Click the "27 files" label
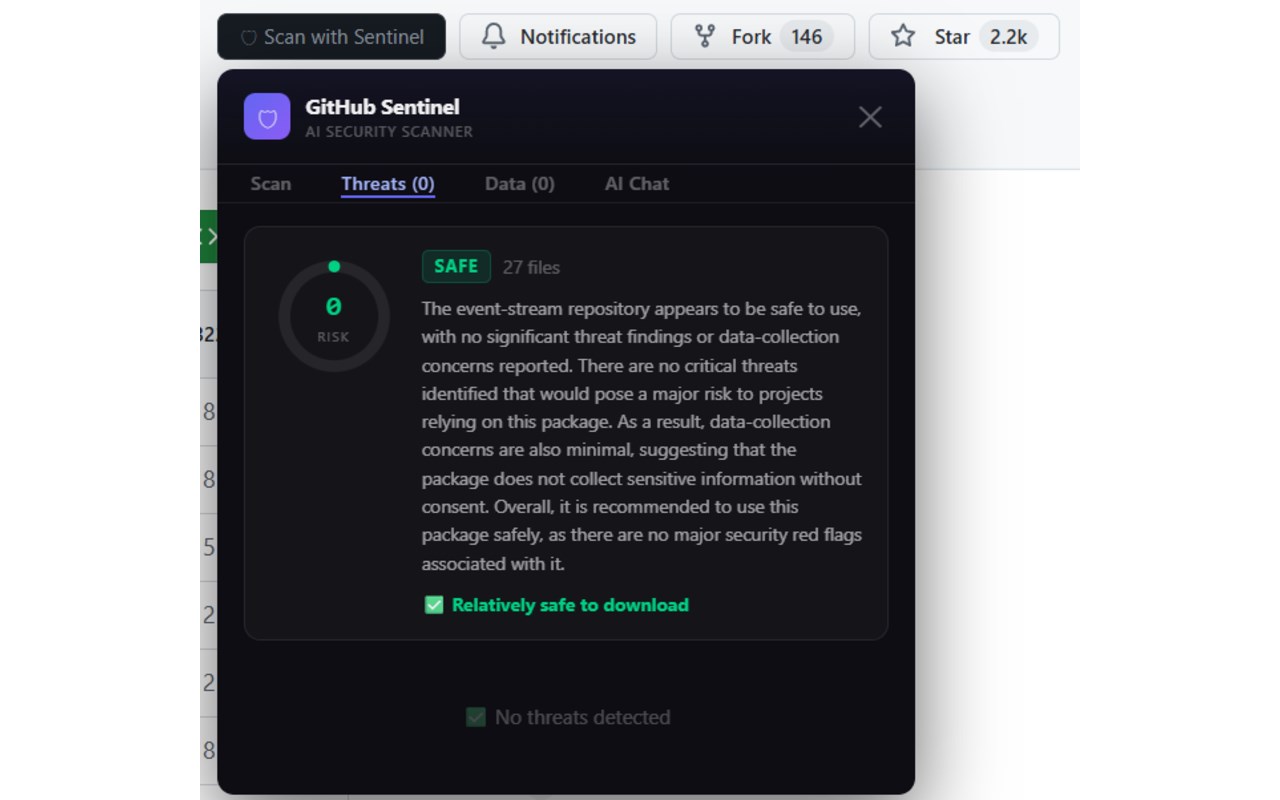The width and height of the screenshot is (1280, 800). 531,267
